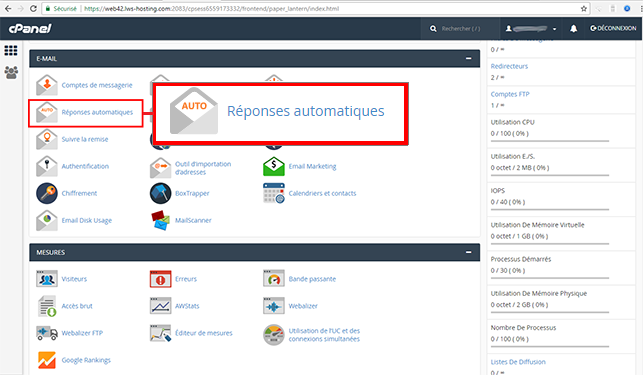Click the MailScanner link
Image resolution: width=643 pixels, height=375 pixels.
point(193,220)
